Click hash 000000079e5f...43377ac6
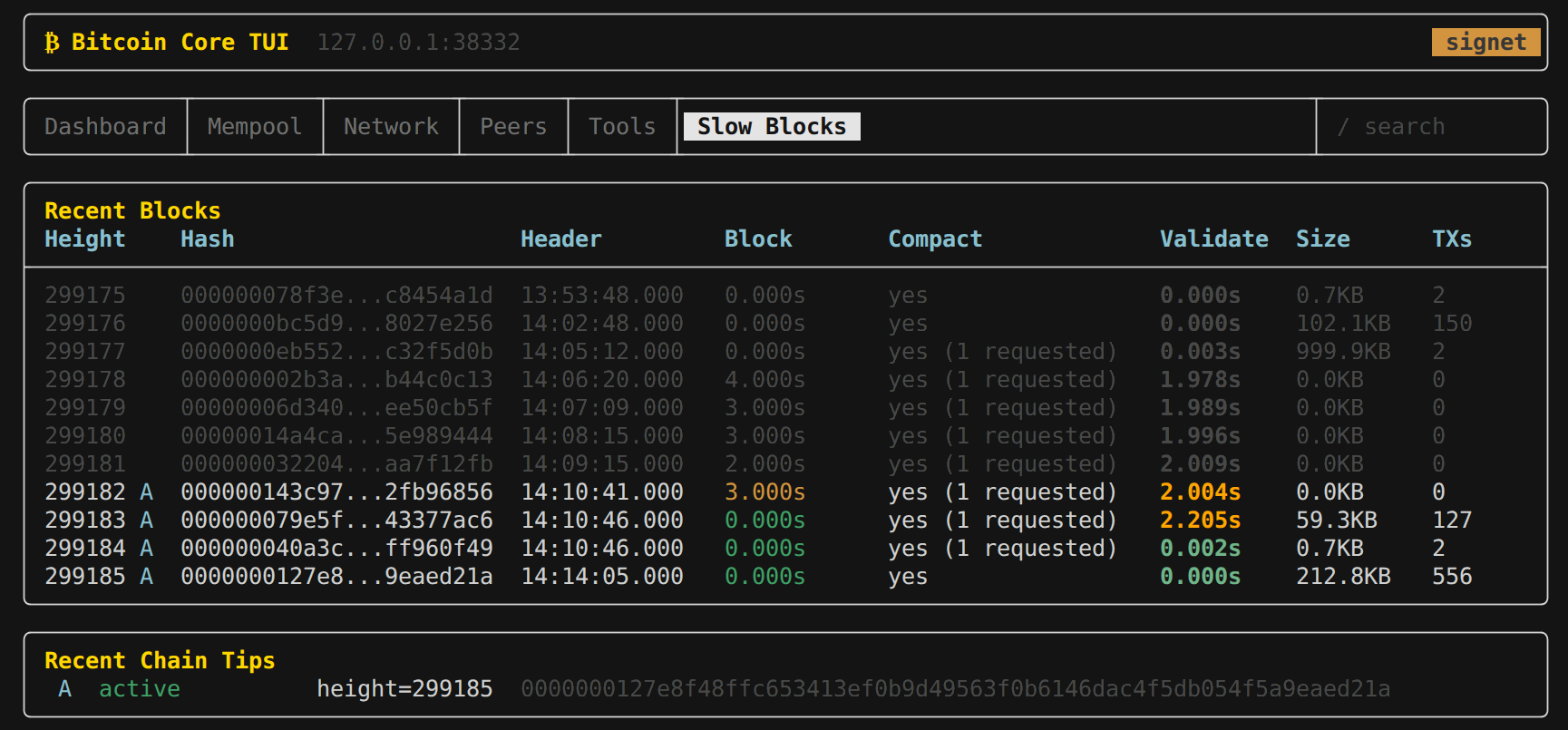The image size is (1568, 730). 336,521
